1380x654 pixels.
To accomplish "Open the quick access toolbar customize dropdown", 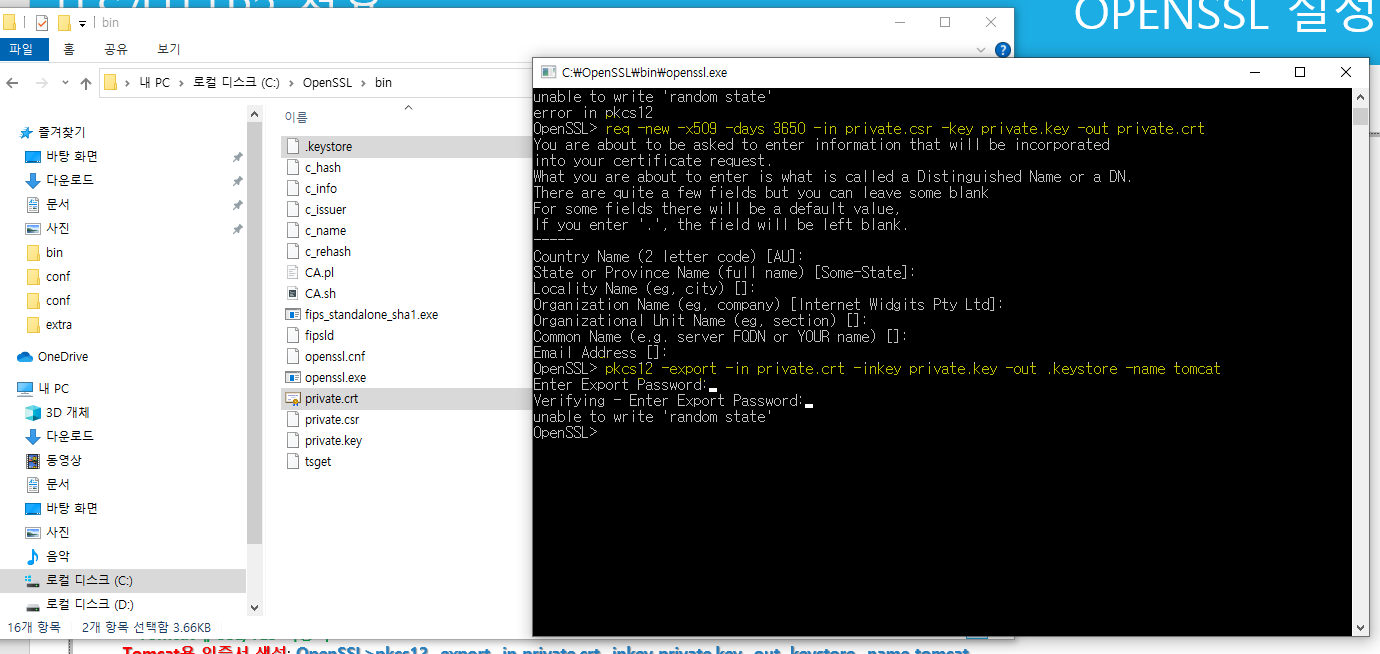I will 82,22.
